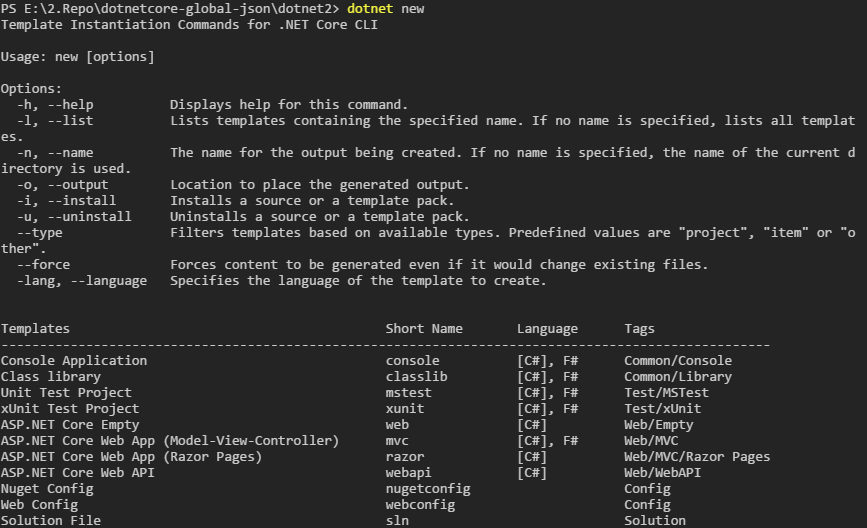The image size is (867, 528).
Task: Click the '--help' option text
Action: [x=70, y=104]
